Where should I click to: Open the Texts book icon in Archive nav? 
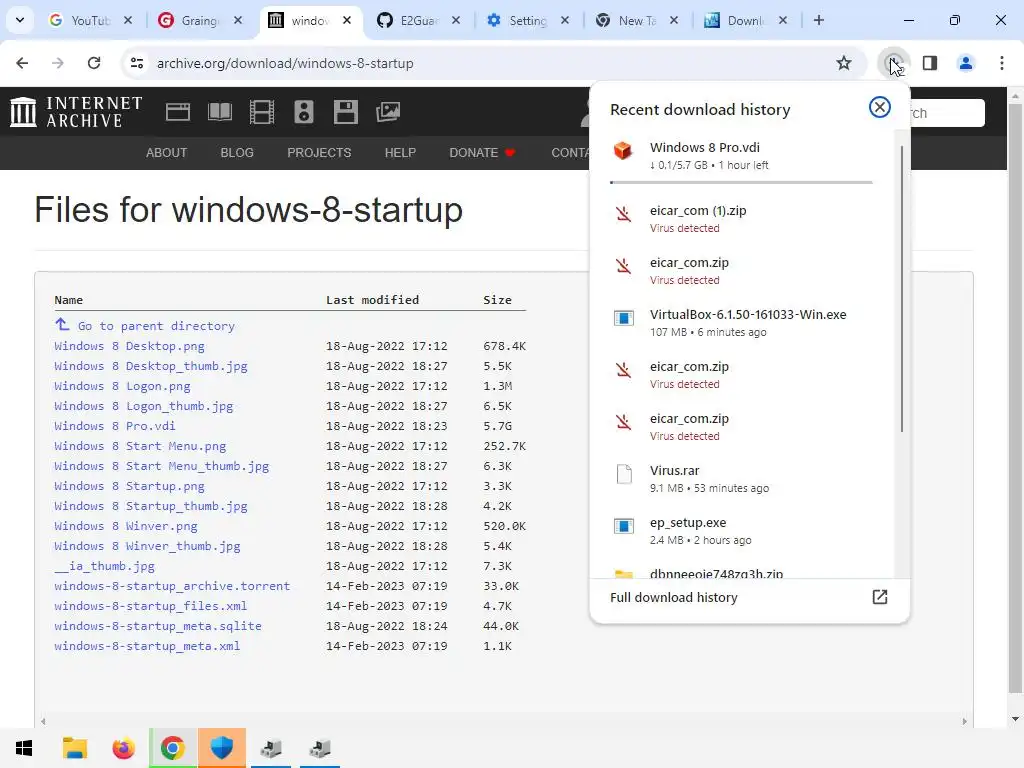tap(219, 112)
